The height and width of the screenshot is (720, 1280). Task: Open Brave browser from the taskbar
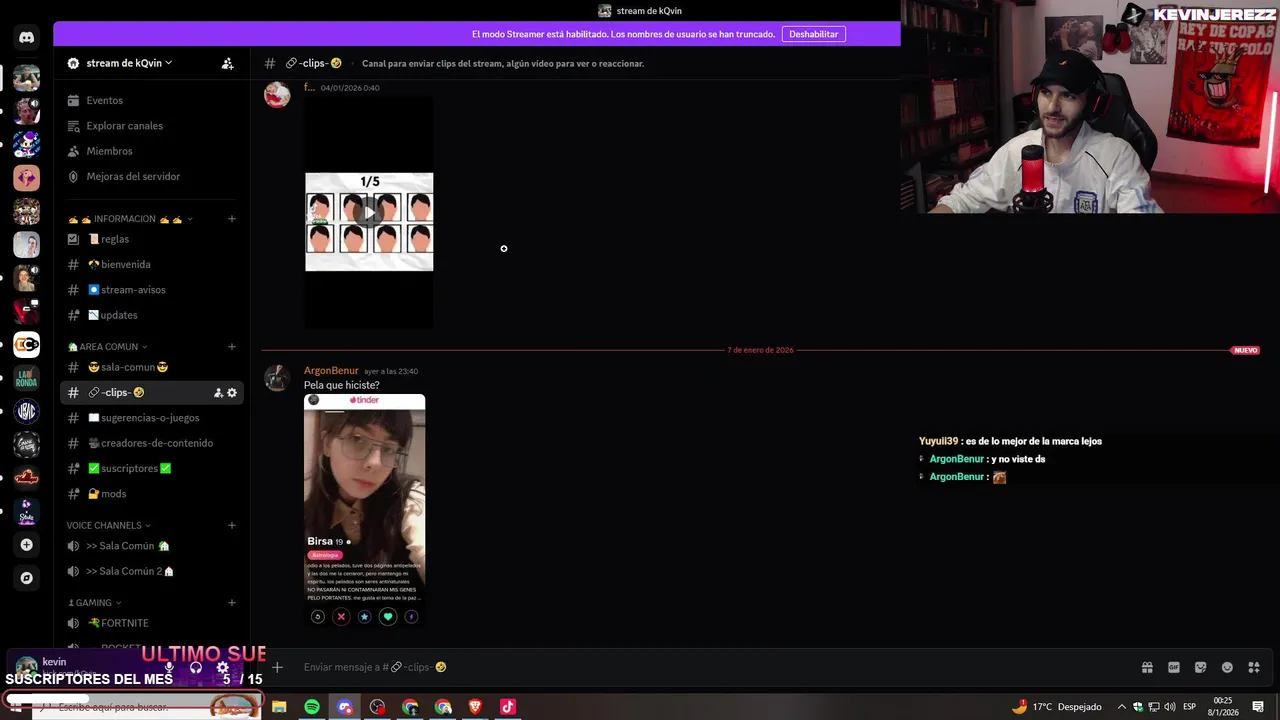tap(475, 707)
